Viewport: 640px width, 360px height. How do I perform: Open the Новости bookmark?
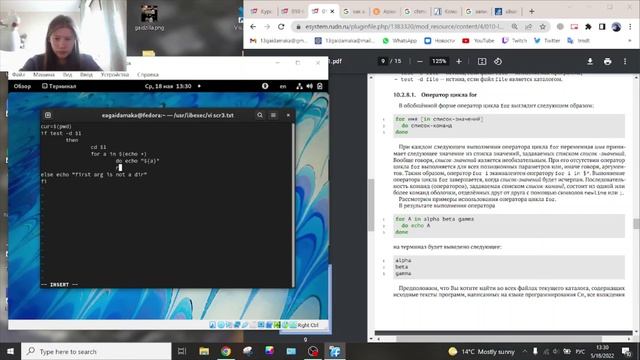coord(440,40)
